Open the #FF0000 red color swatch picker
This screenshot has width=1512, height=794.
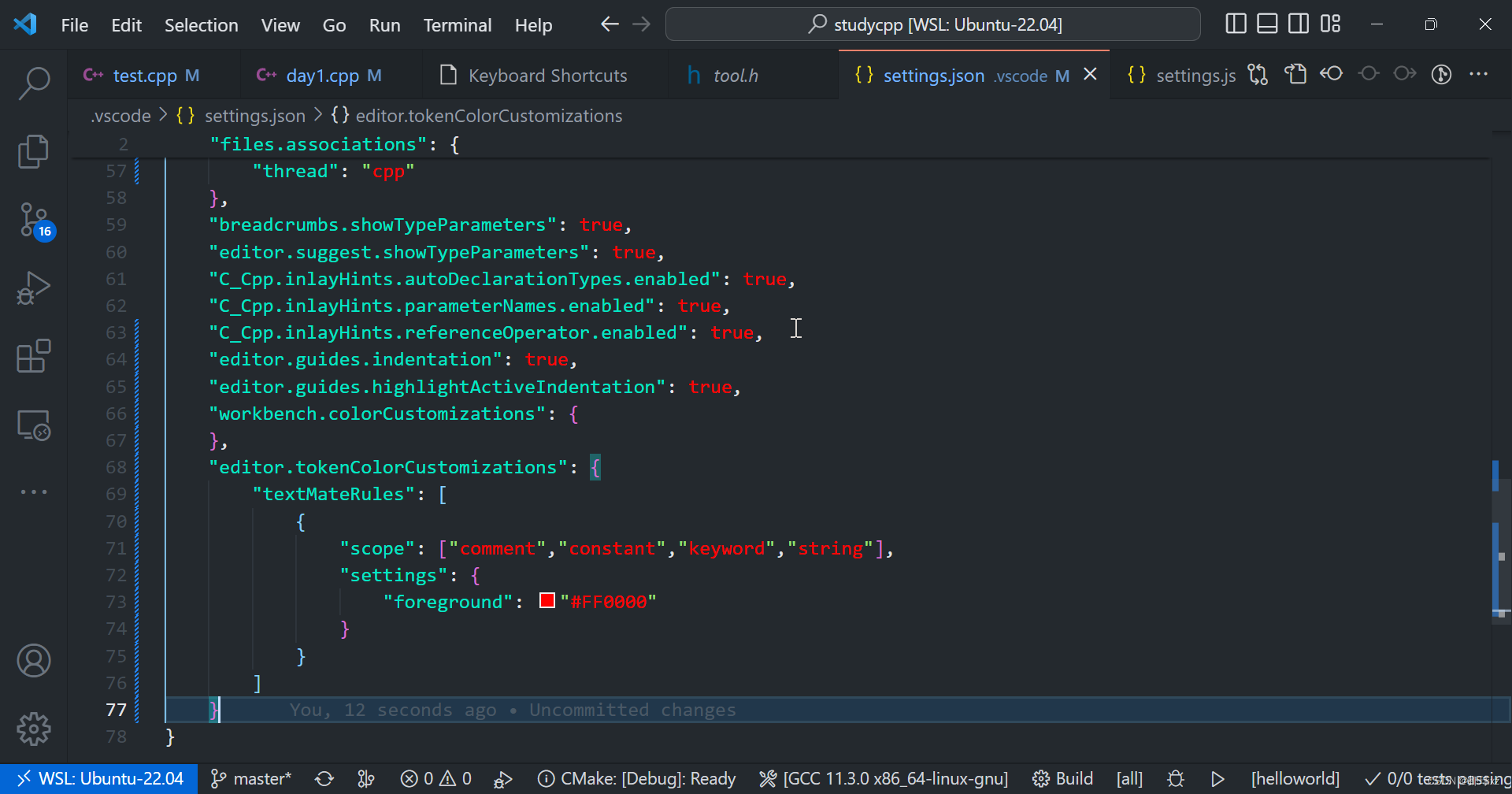coord(547,600)
